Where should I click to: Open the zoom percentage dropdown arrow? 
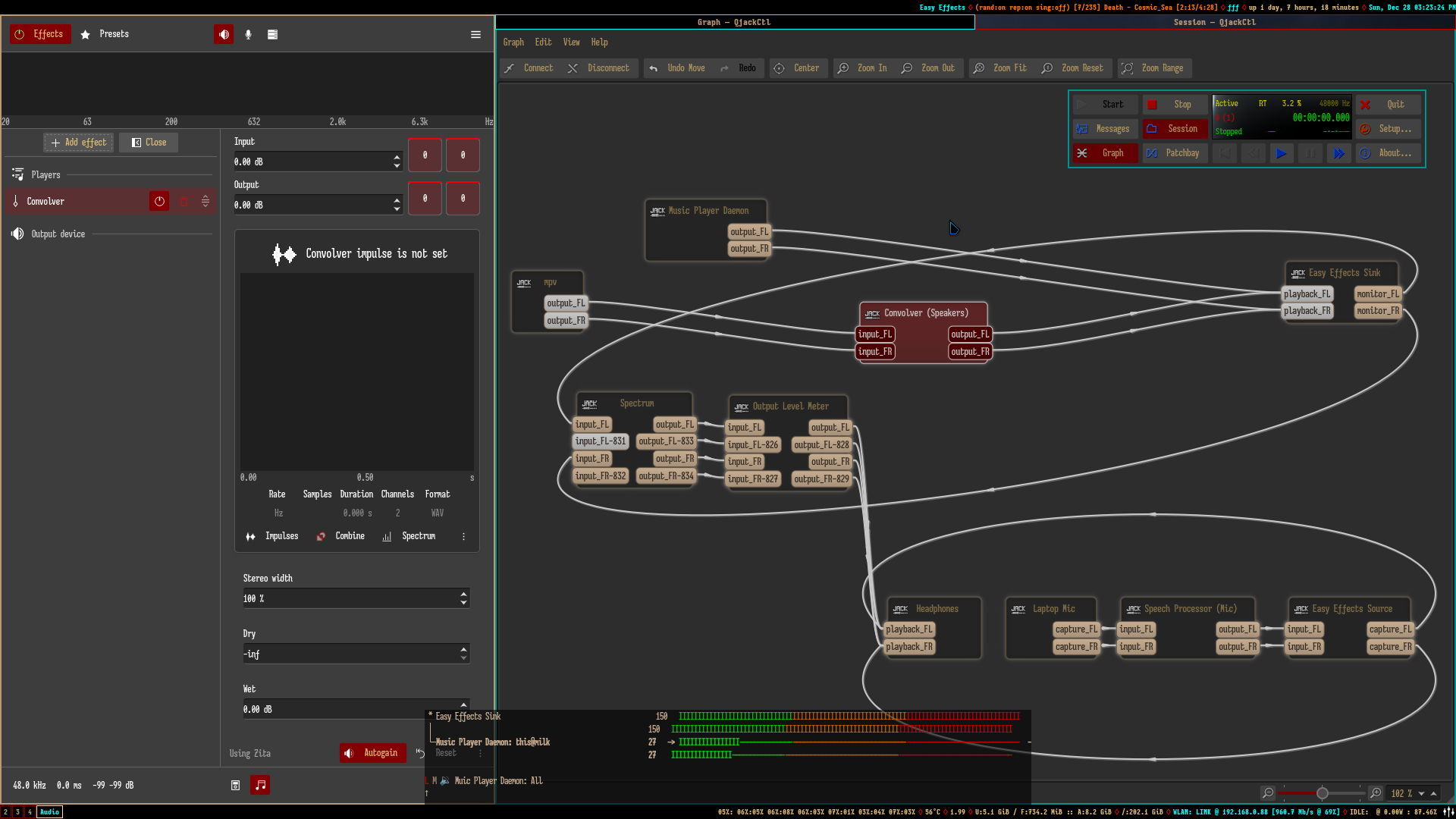point(1421,793)
